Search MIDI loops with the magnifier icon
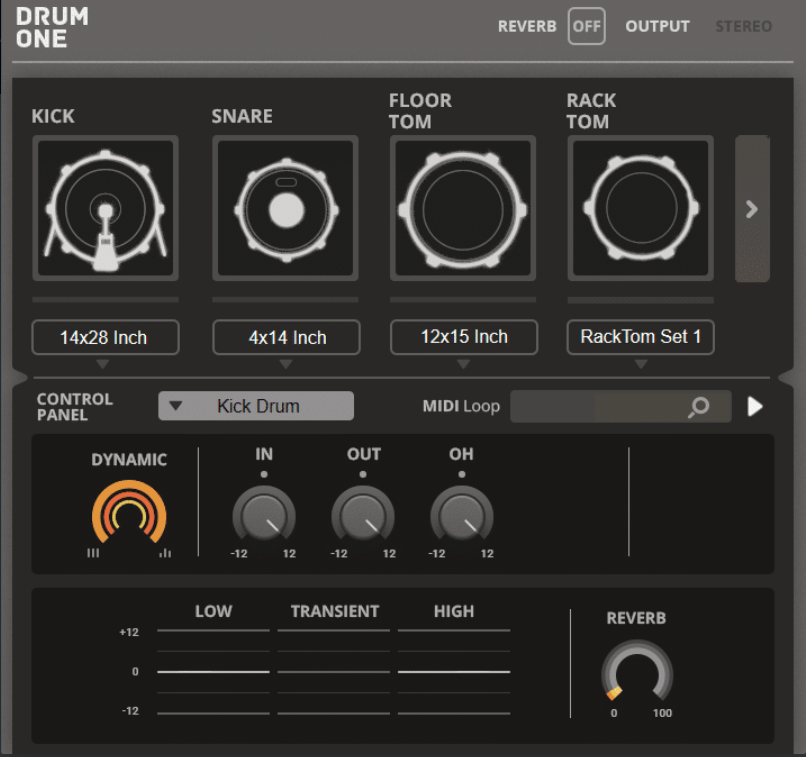This screenshot has width=806, height=757. pos(699,407)
